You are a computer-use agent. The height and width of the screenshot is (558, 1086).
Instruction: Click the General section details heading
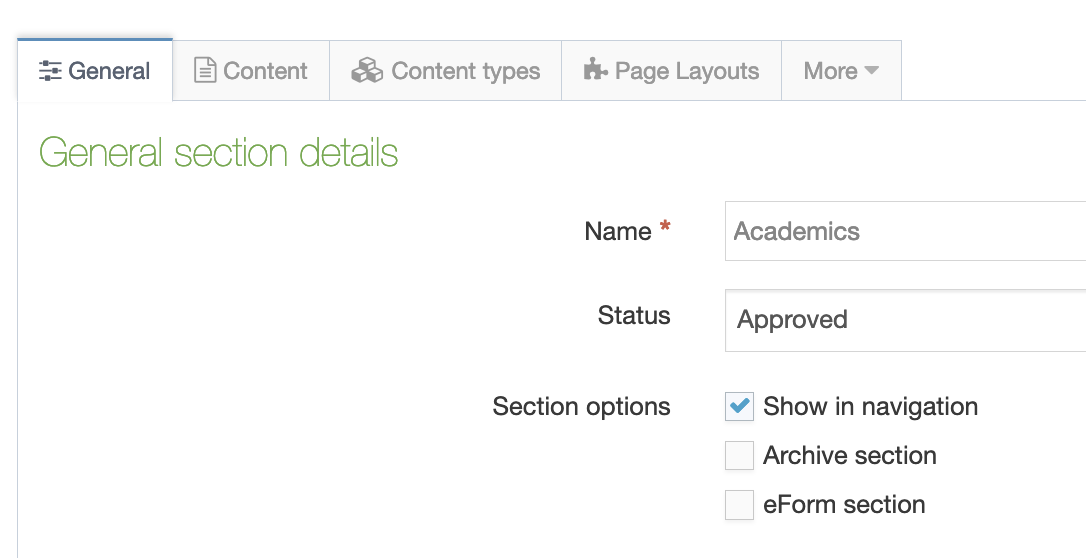218,153
